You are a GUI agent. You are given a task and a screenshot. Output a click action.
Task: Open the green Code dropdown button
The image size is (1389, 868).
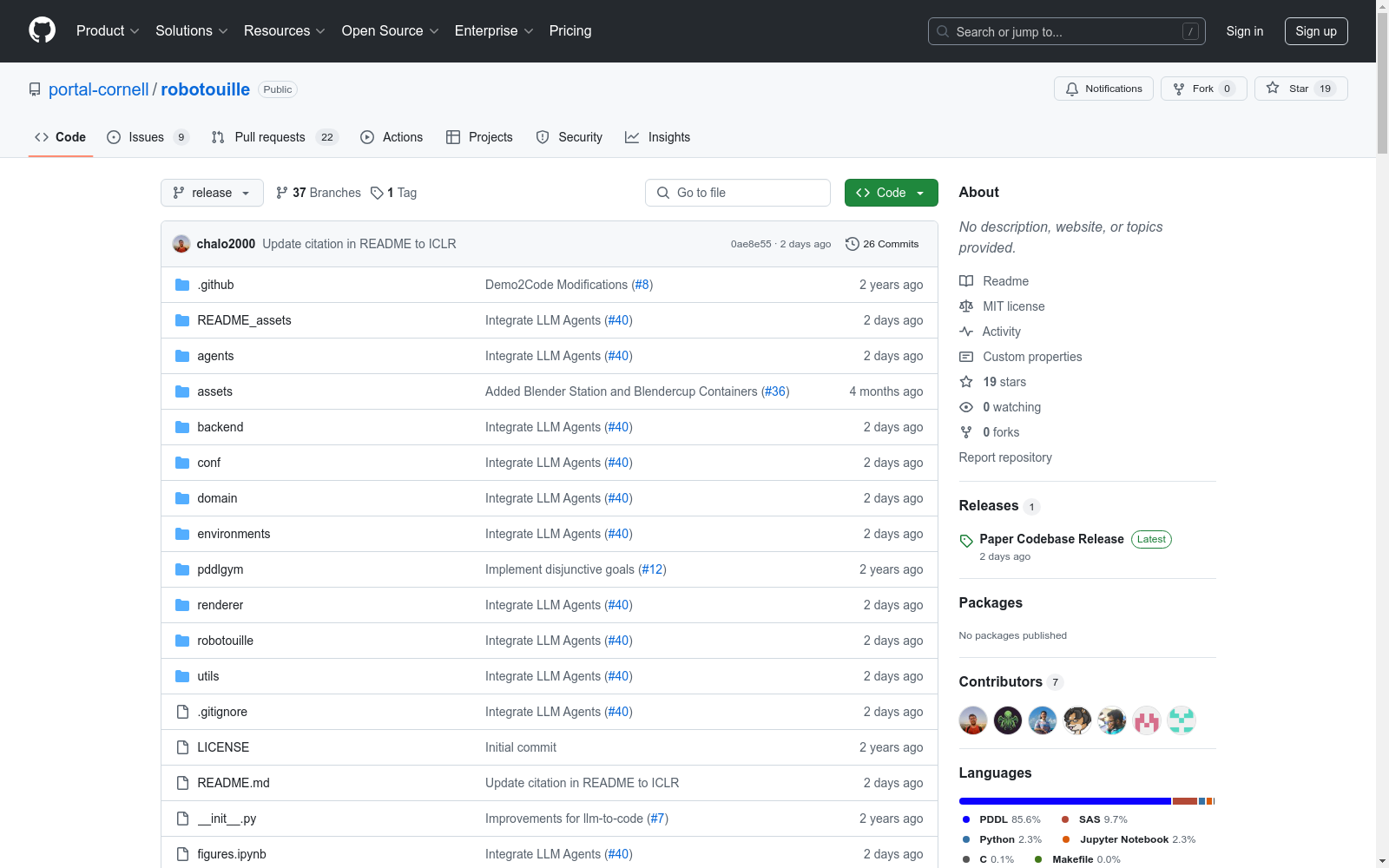pos(891,193)
